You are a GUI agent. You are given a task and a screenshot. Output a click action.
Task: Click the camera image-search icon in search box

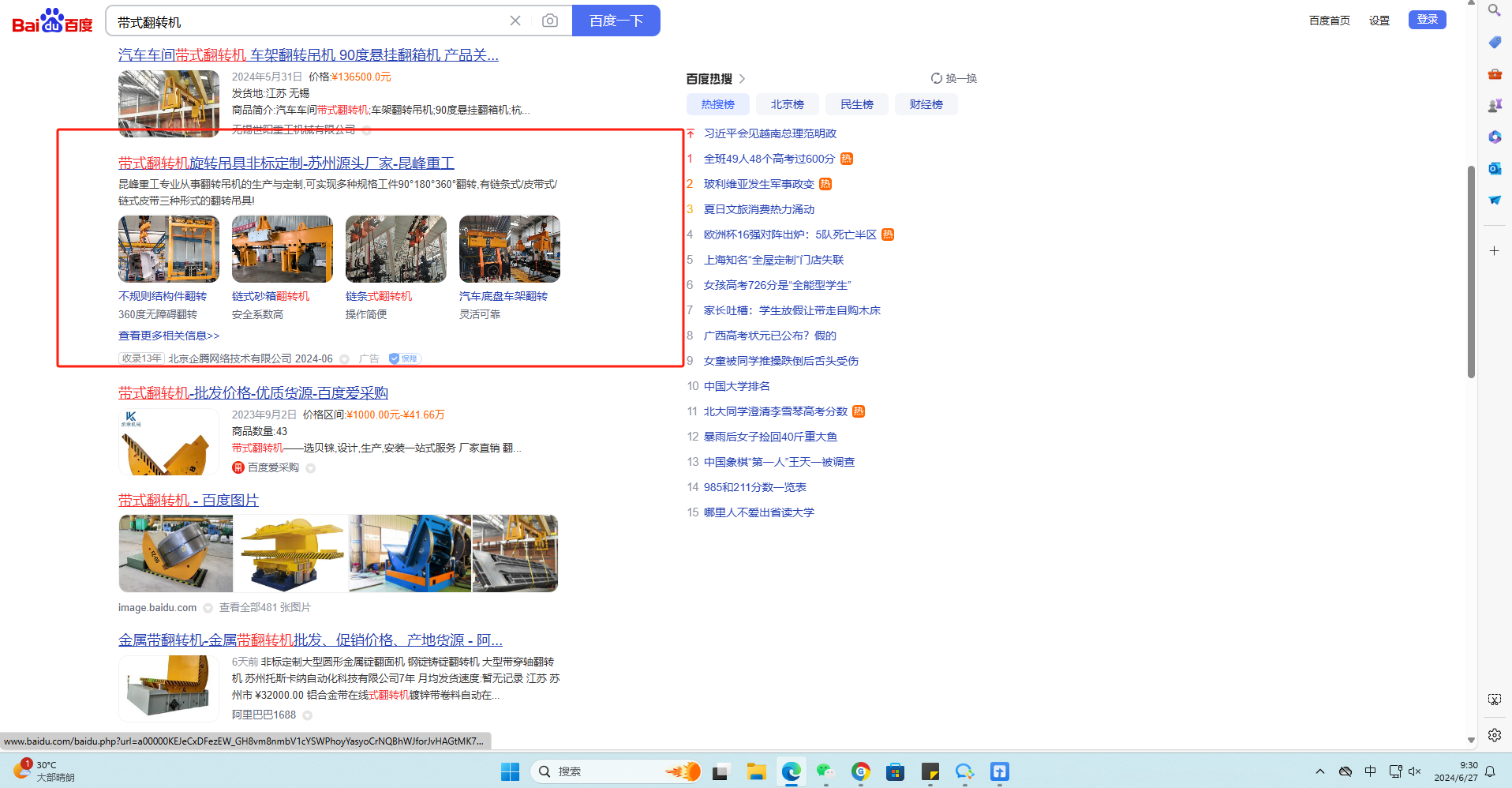[550, 21]
